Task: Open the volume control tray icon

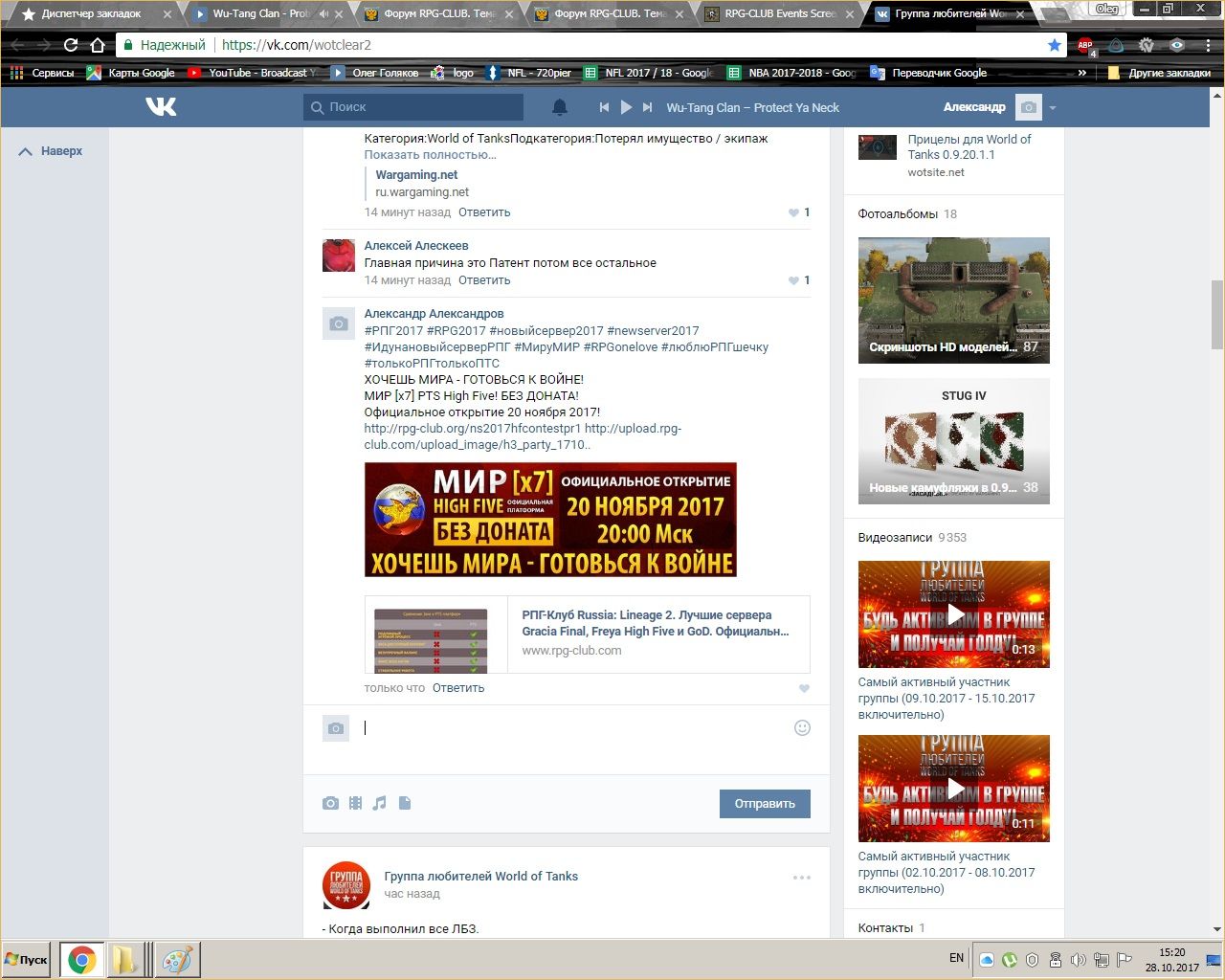Action: click(x=1078, y=959)
